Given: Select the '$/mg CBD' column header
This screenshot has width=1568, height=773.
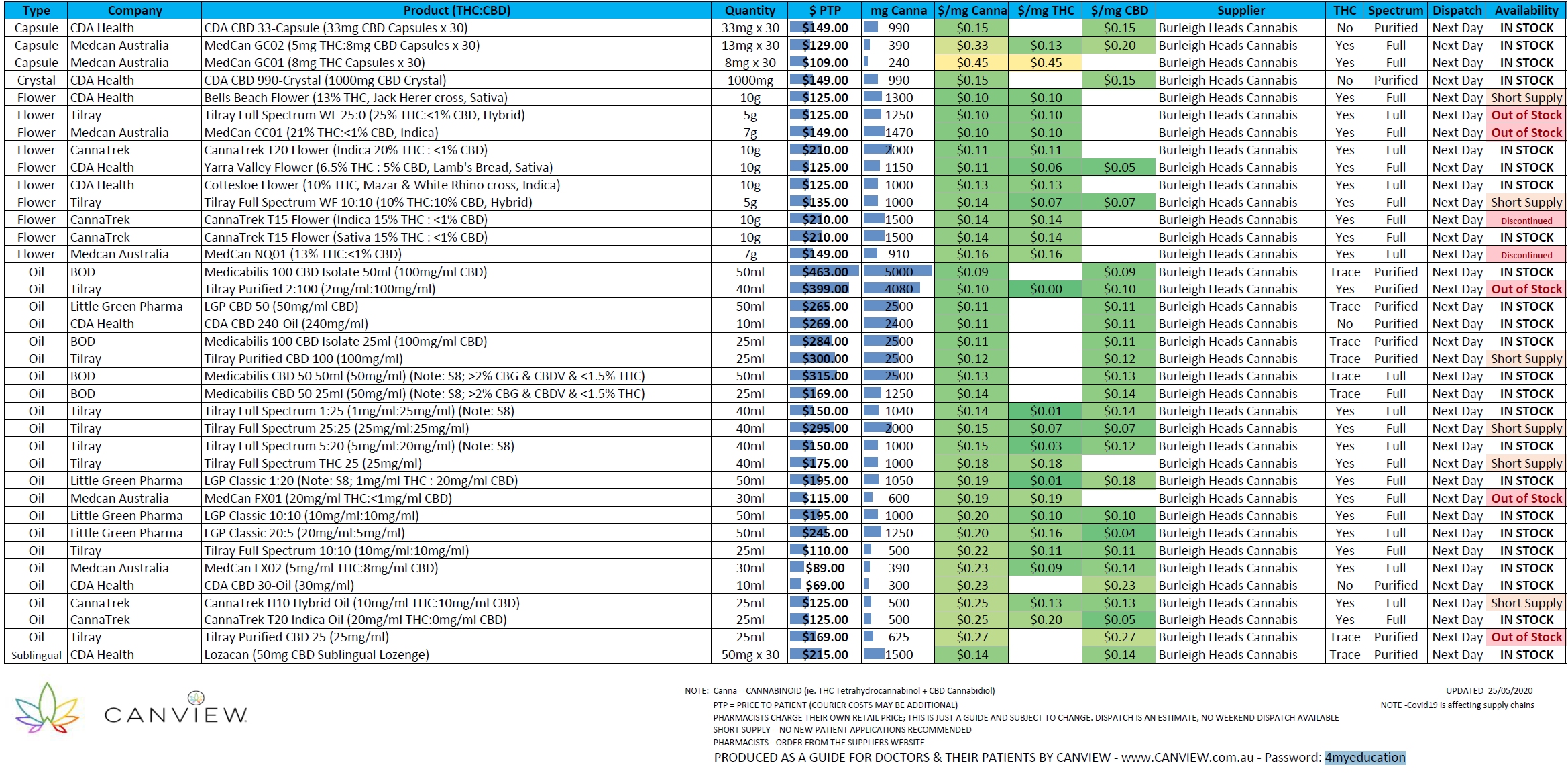Looking at the screenshot, I should pos(1119,10).
